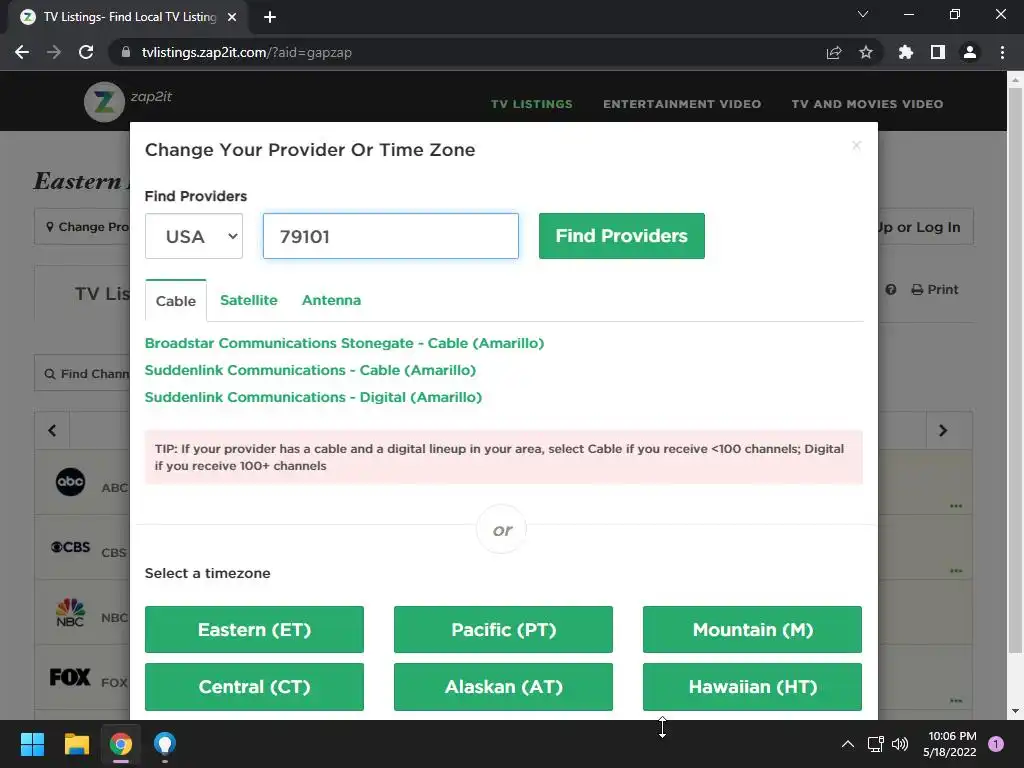The image size is (1024, 768).
Task: Reload the page
Action: (x=86, y=52)
